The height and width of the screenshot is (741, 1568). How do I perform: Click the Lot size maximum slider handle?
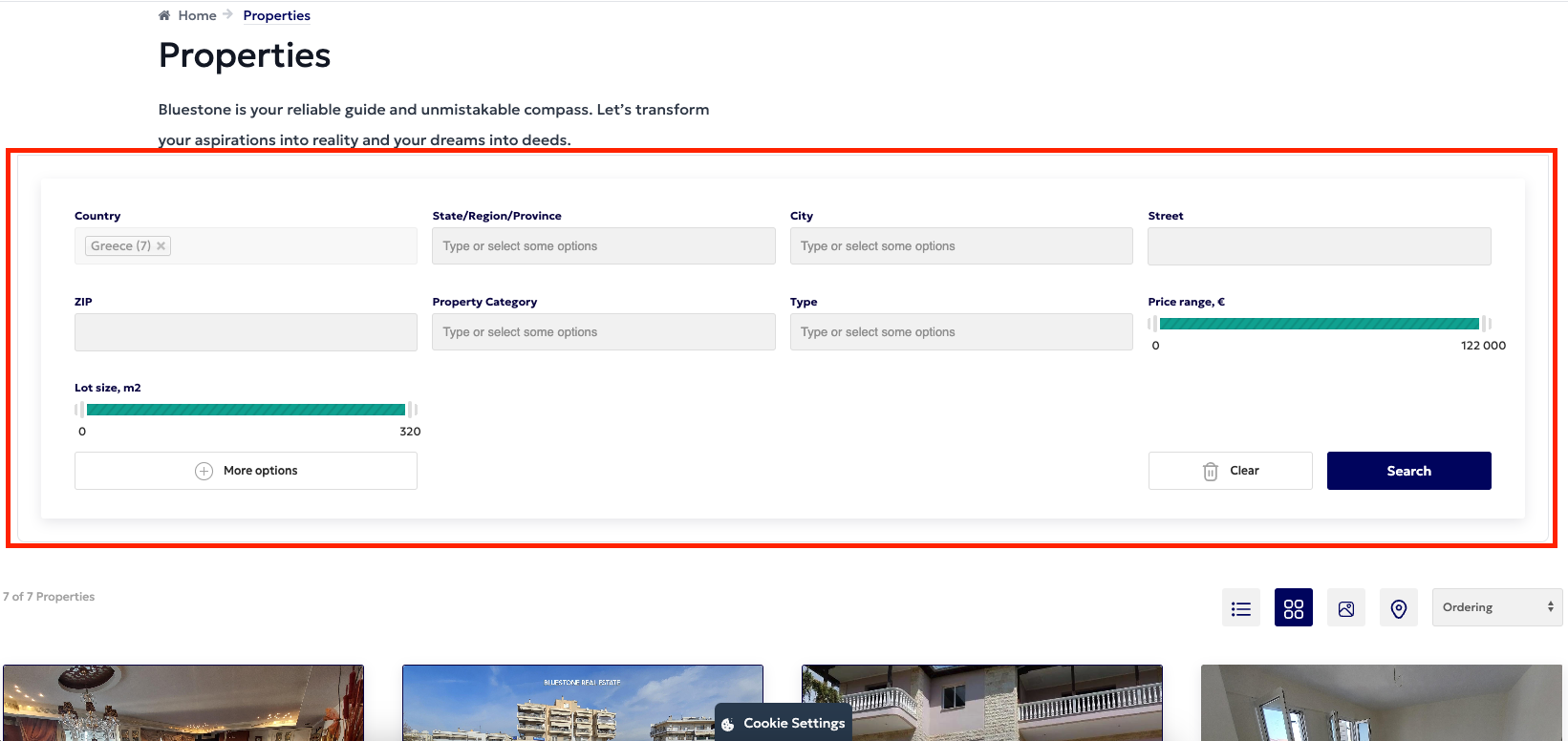click(412, 410)
